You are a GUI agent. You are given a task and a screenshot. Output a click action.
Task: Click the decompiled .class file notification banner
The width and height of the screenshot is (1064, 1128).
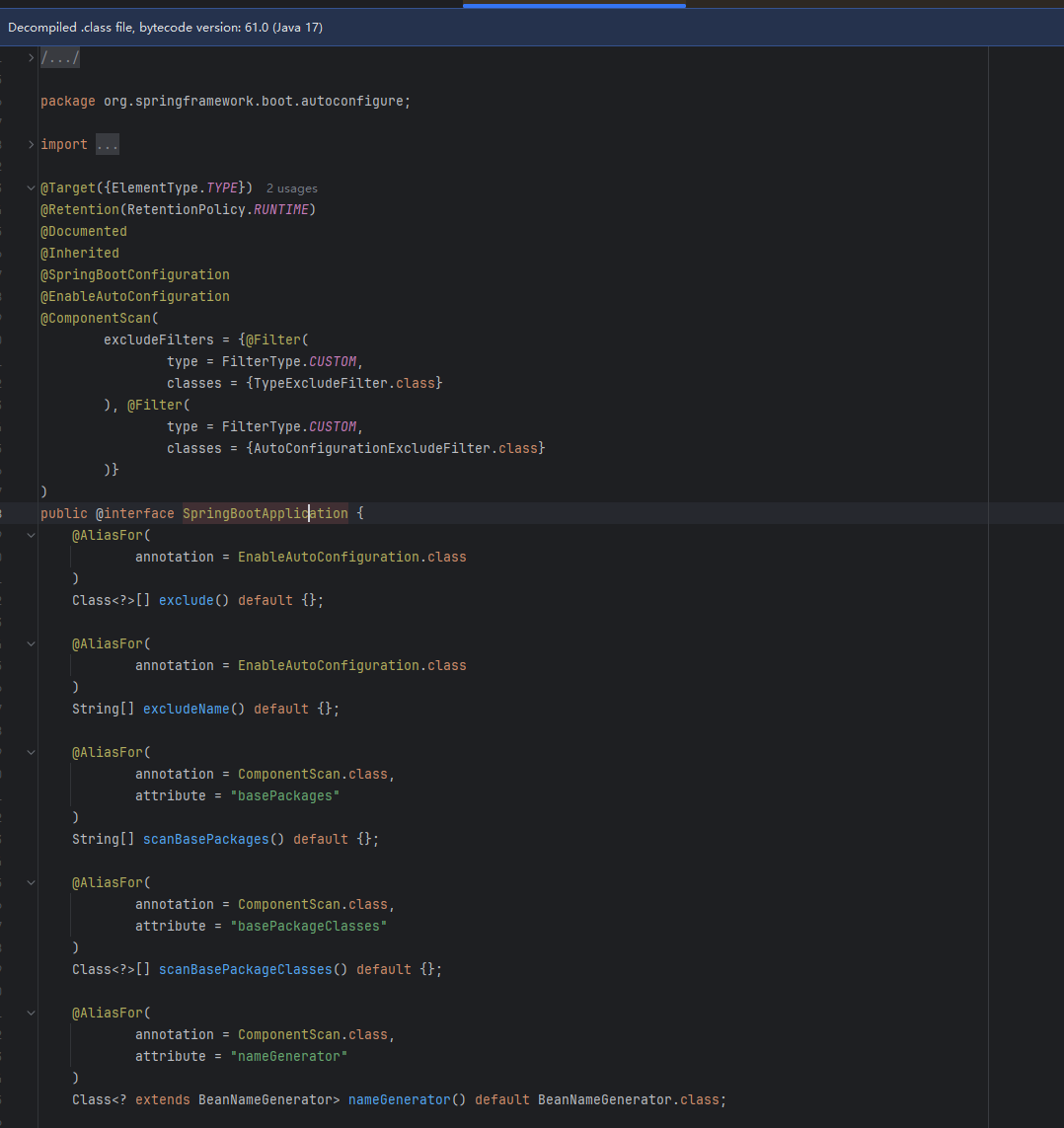point(532,28)
